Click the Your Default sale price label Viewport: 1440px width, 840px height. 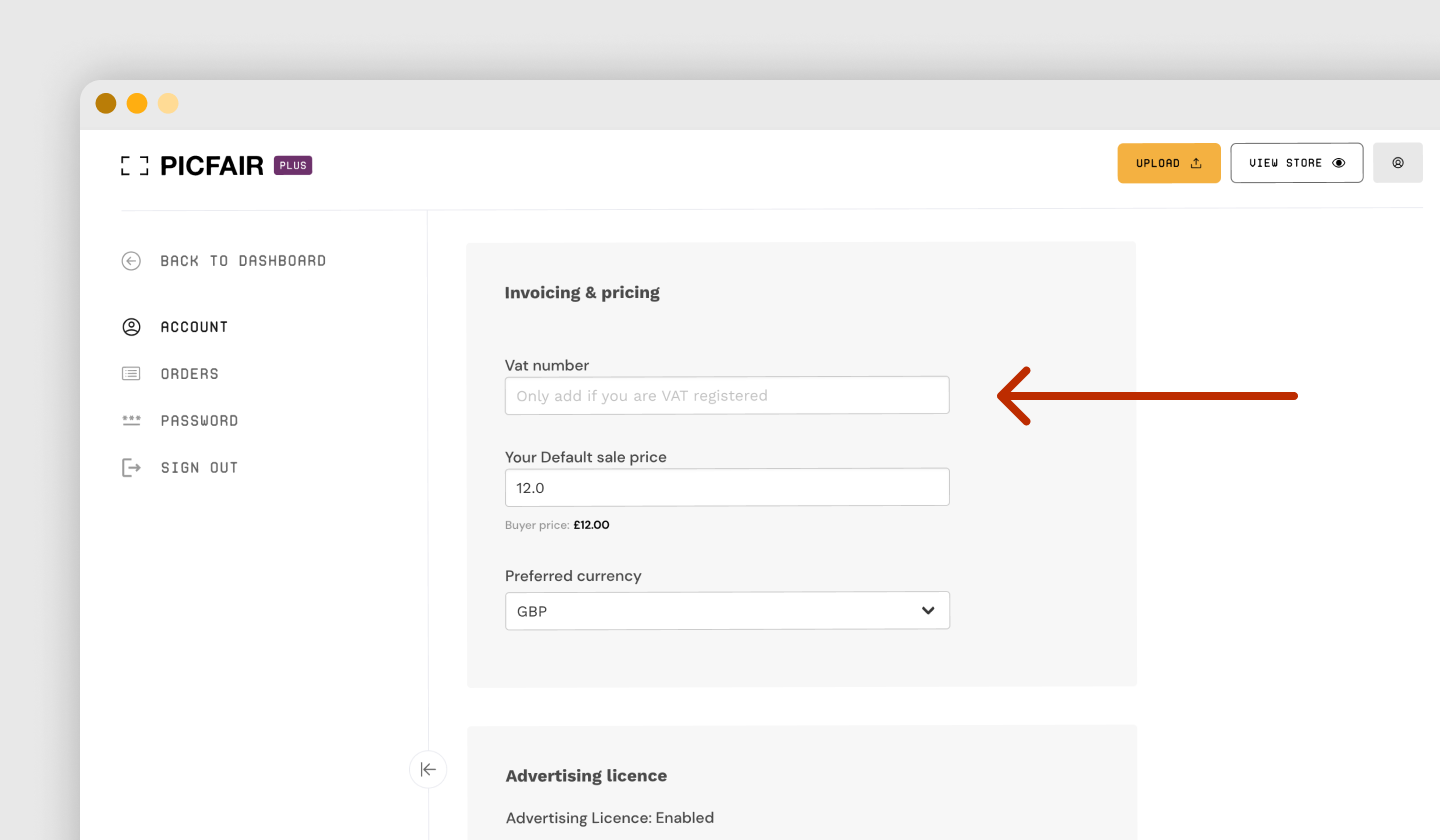[586, 457]
